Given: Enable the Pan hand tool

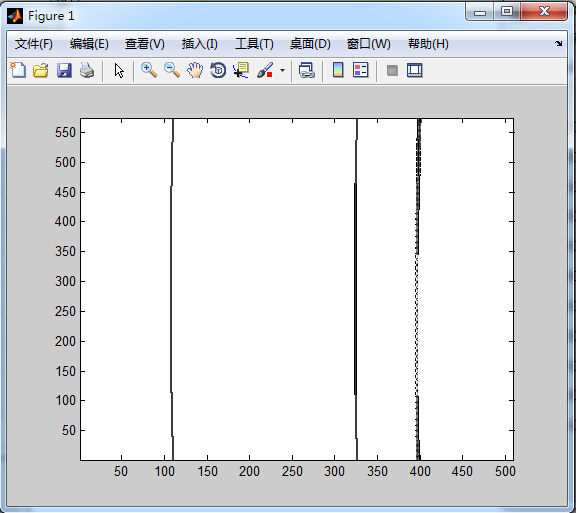Looking at the screenshot, I should [195, 70].
